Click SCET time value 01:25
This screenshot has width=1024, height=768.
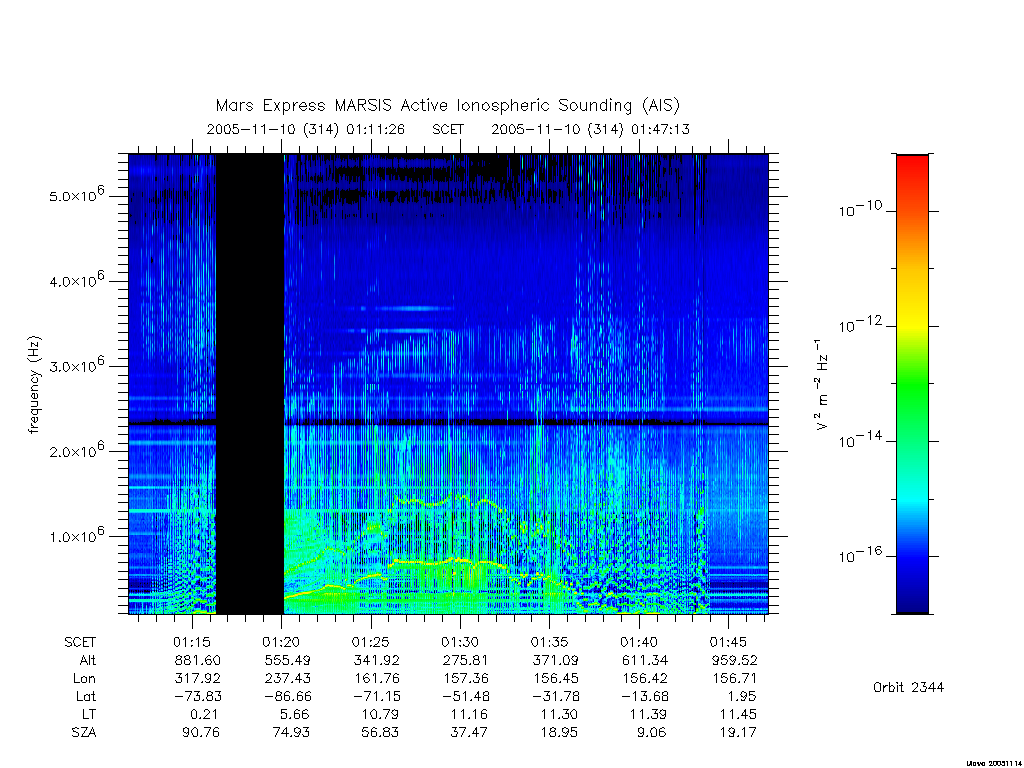click(x=371, y=642)
